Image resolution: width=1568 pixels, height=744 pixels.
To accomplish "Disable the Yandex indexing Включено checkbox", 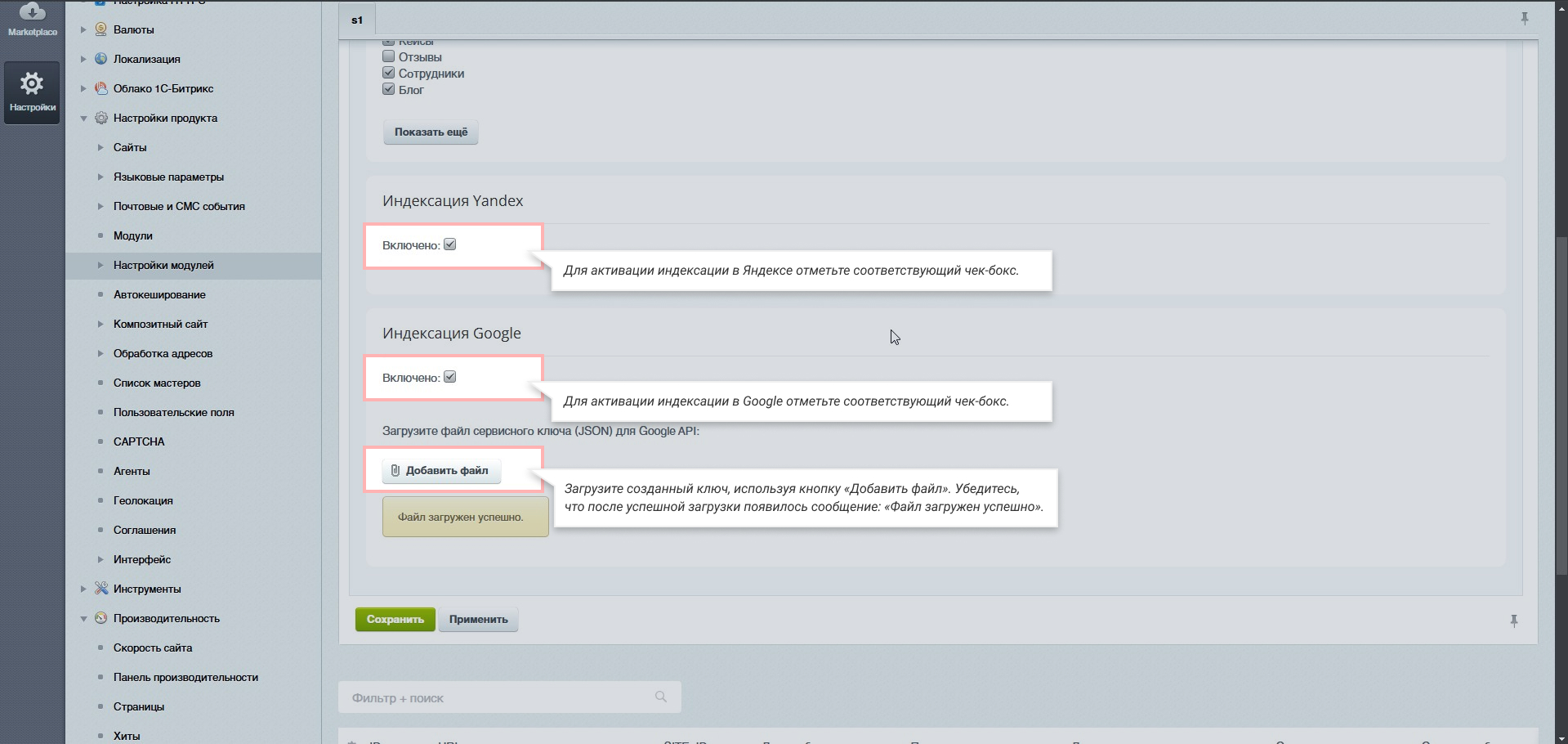I will 450,244.
